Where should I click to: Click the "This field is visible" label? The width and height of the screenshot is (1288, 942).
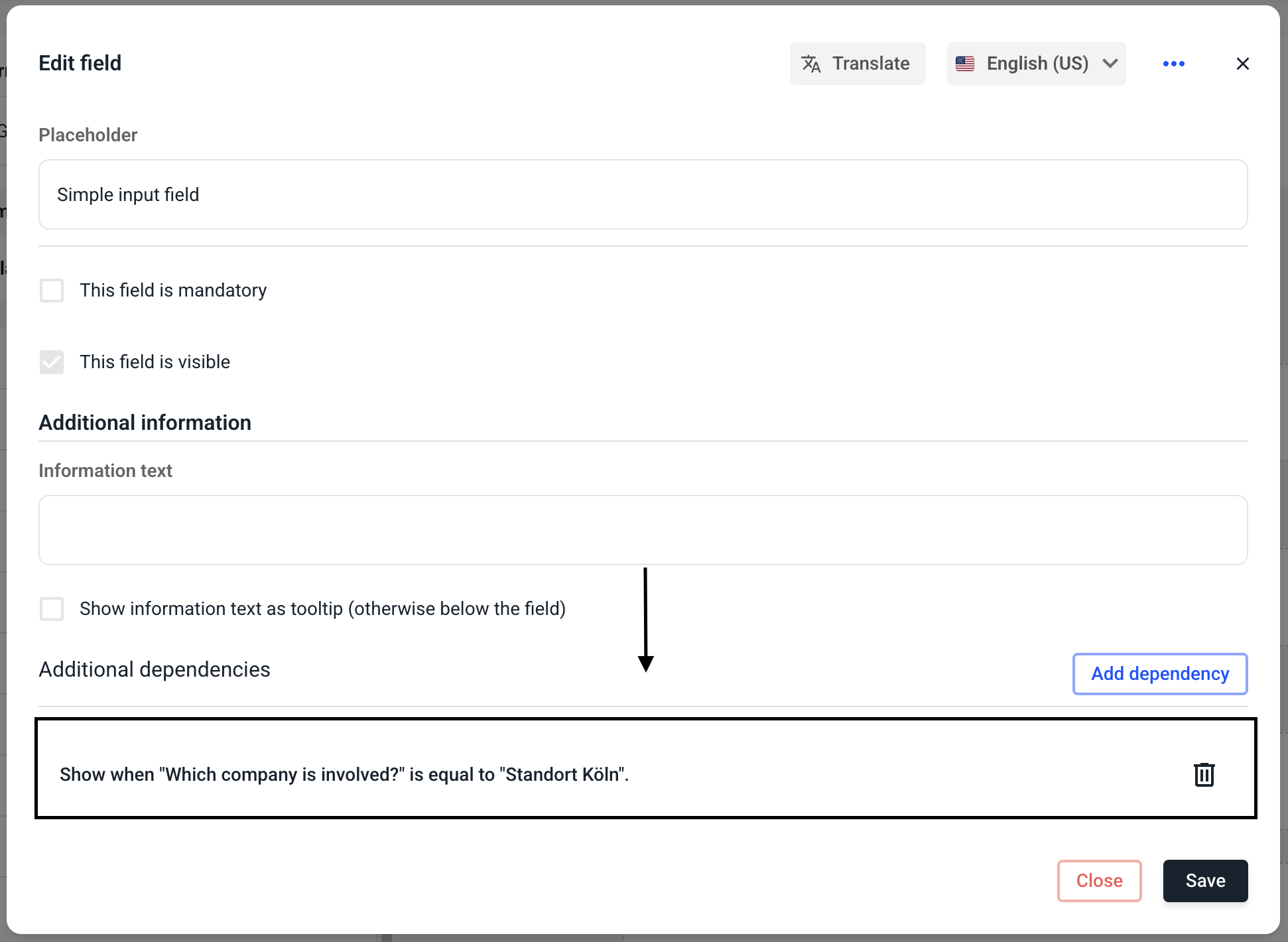pos(155,362)
